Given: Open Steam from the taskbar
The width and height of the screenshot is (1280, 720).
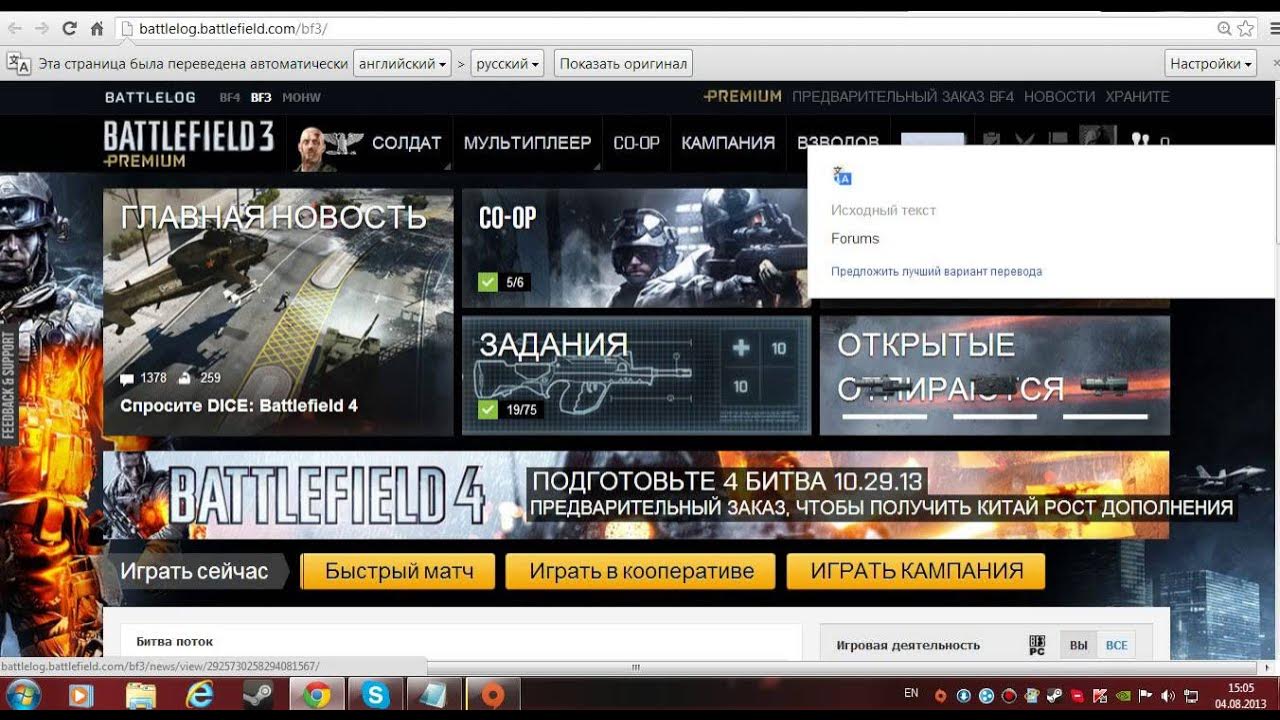Looking at the screenshot, I should pyautogui.click(x=259, y=695).
